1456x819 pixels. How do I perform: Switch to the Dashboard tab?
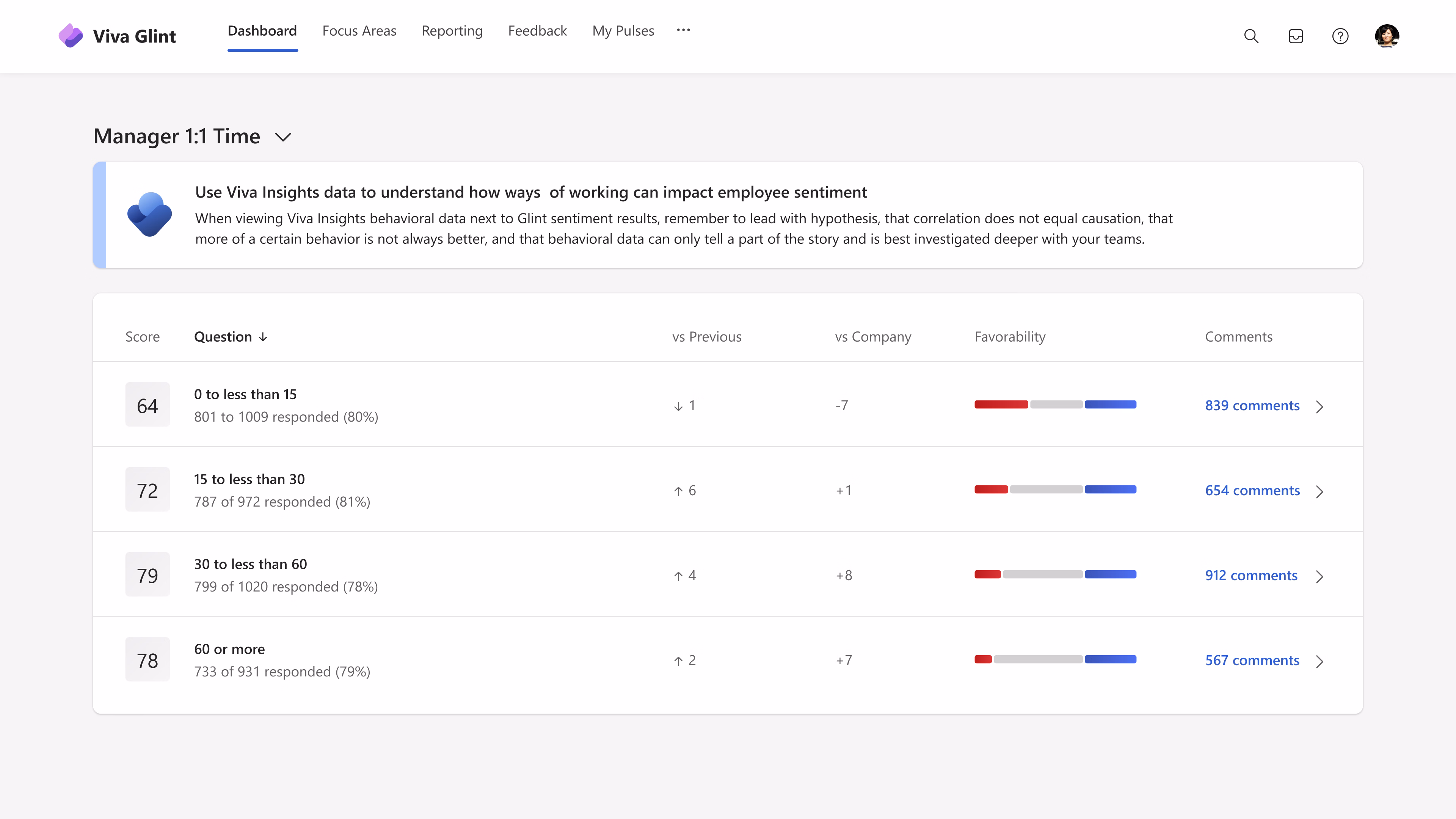coord(262,30)
